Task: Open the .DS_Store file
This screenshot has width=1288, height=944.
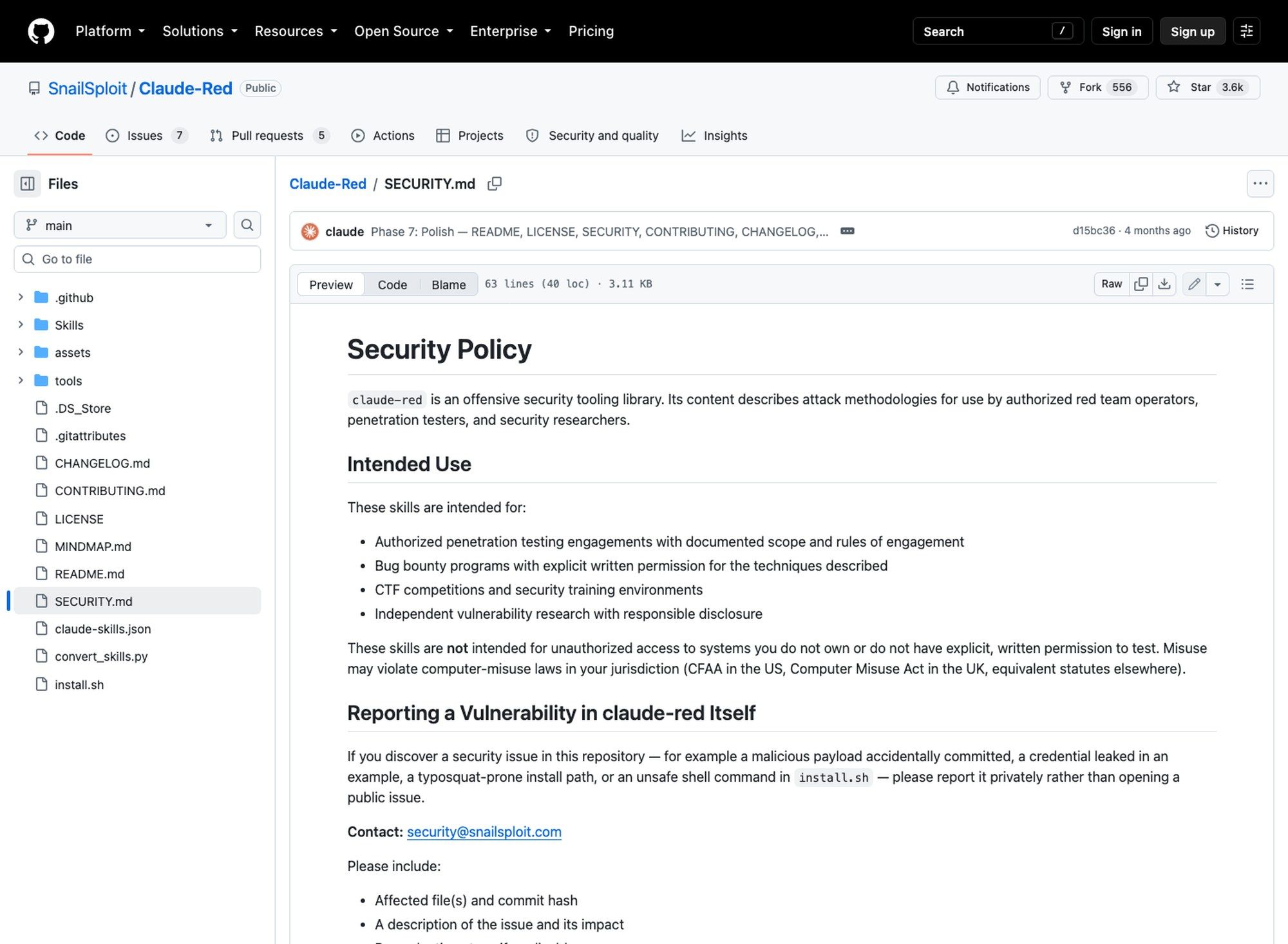Action: [x=82, y=408]
